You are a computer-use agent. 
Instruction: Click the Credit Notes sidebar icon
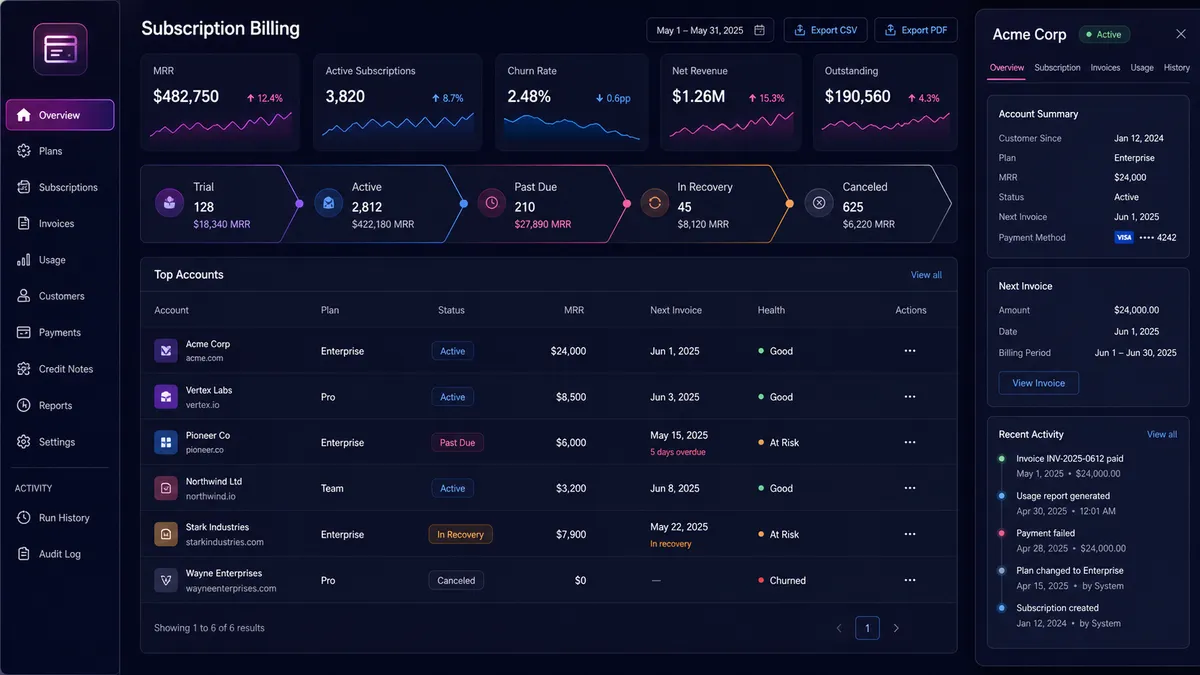[24, 369]
